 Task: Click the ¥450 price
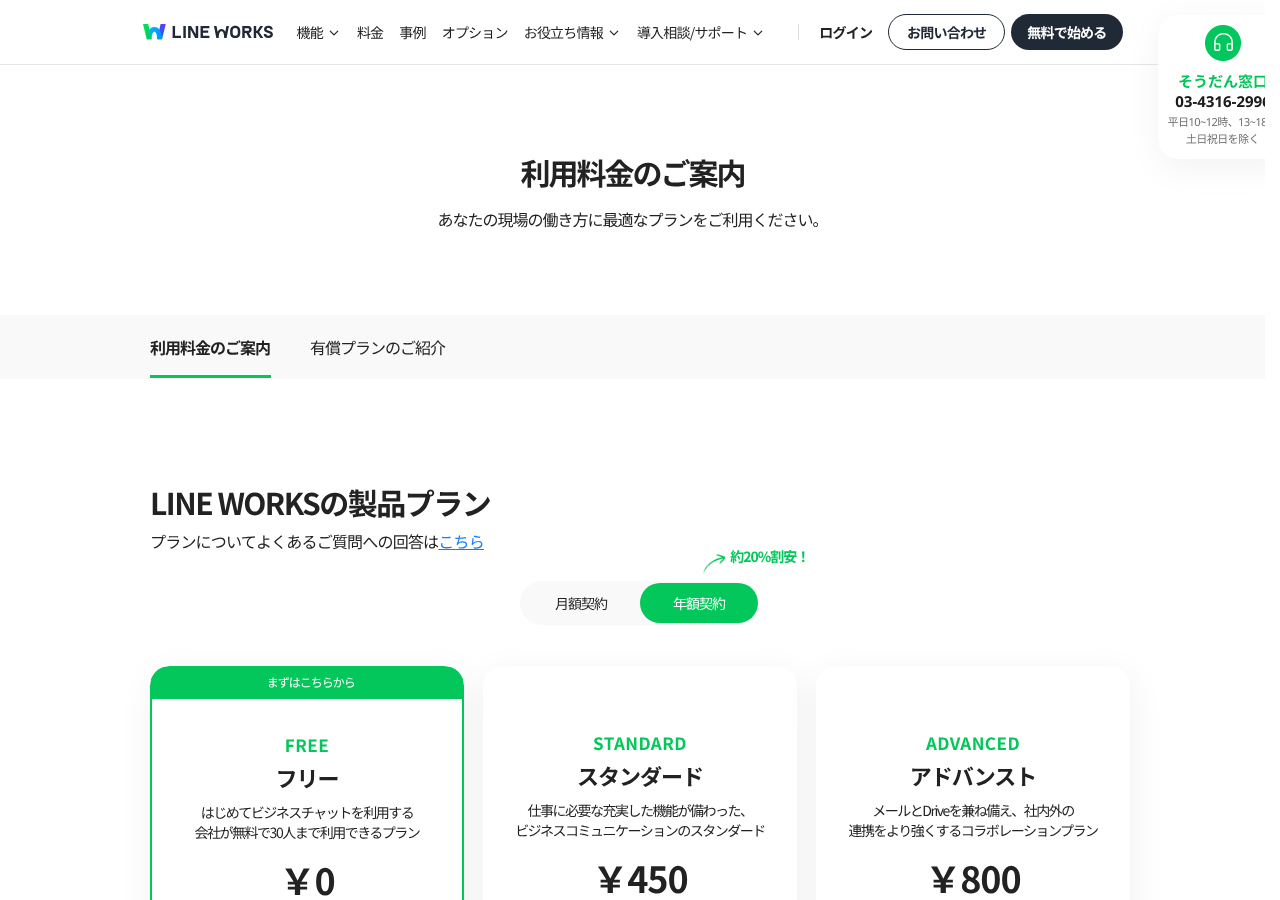pyautogui.click(x=642, y=880)
